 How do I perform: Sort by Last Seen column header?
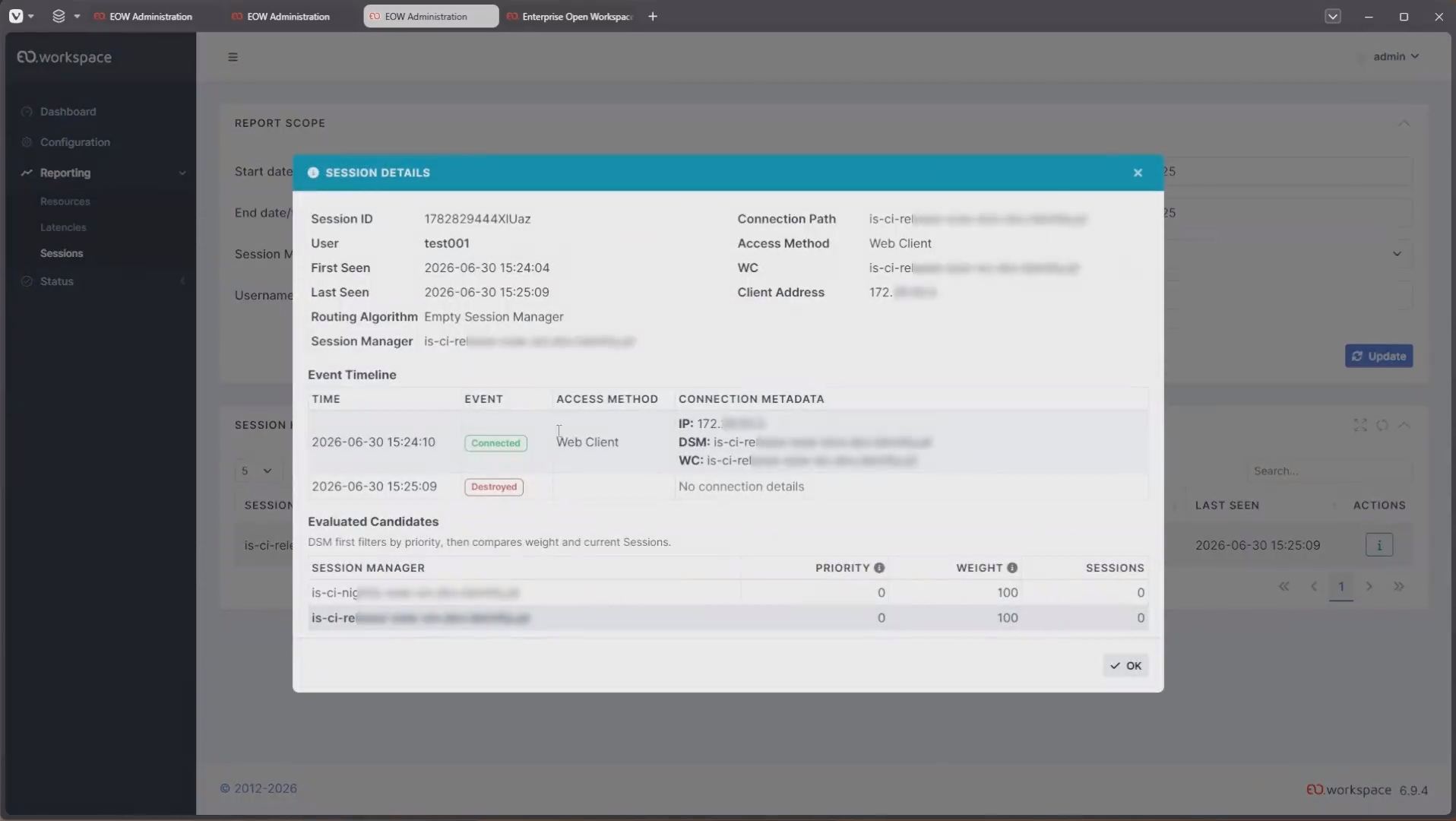tap(1227, 506)
